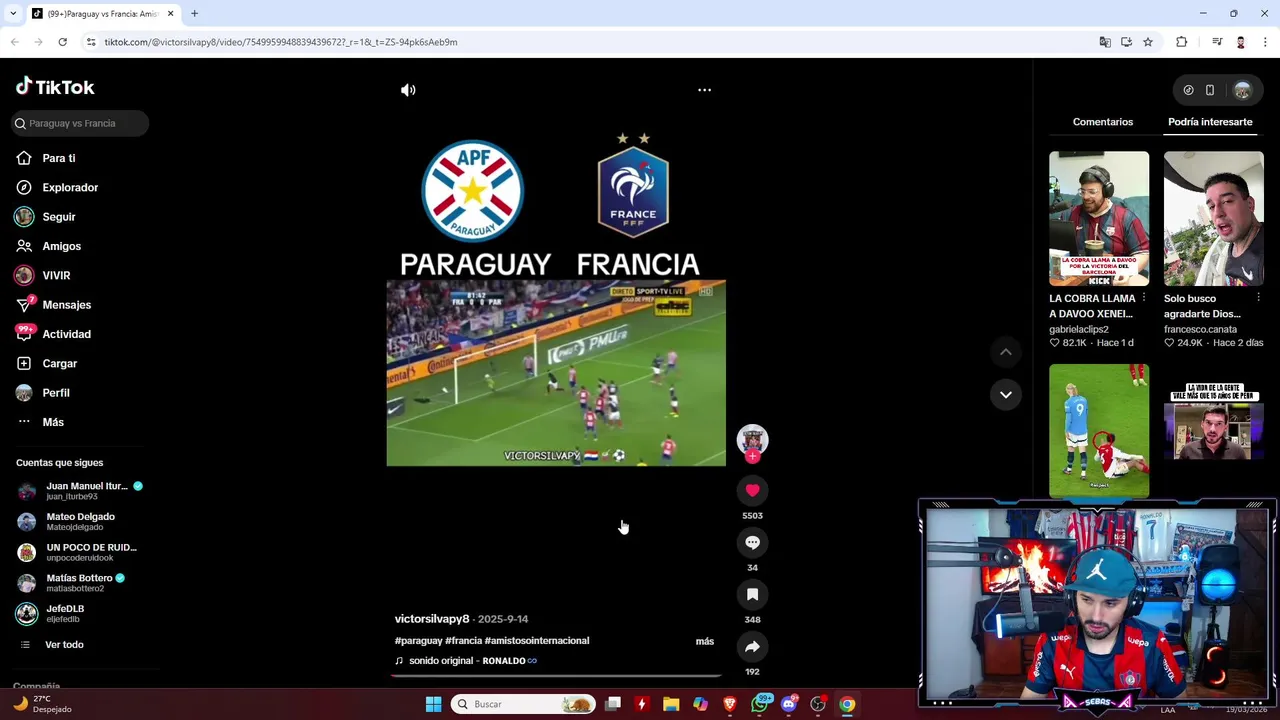Image resolution: width=1280 pixels, height=720 pixels.
Task: Open the Windows Start menu
Action: tap(433, 704)
